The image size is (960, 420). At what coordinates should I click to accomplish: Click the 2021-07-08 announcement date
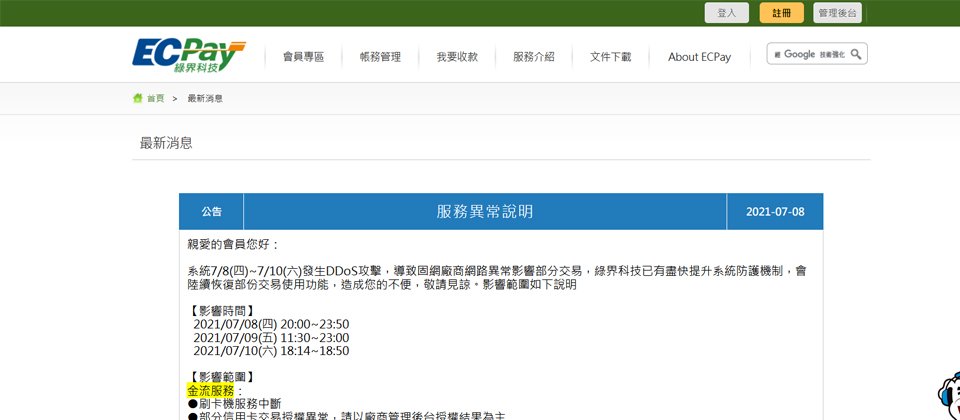pos(774,212)
